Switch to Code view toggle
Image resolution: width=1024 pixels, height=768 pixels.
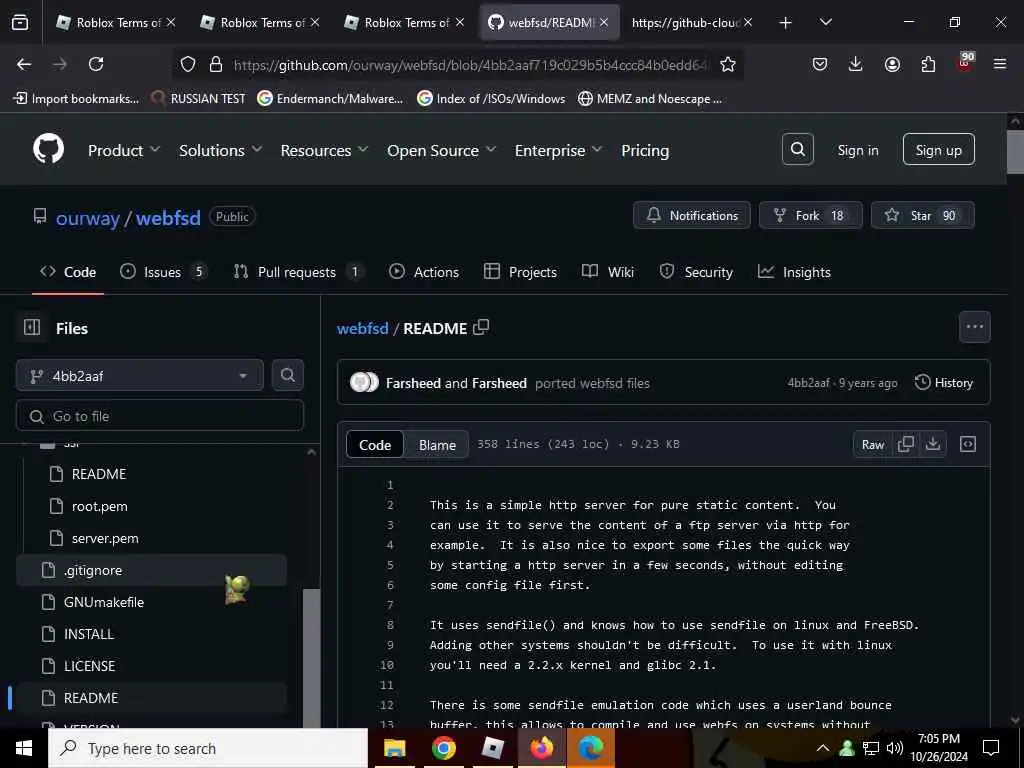[x=375, y=445]
